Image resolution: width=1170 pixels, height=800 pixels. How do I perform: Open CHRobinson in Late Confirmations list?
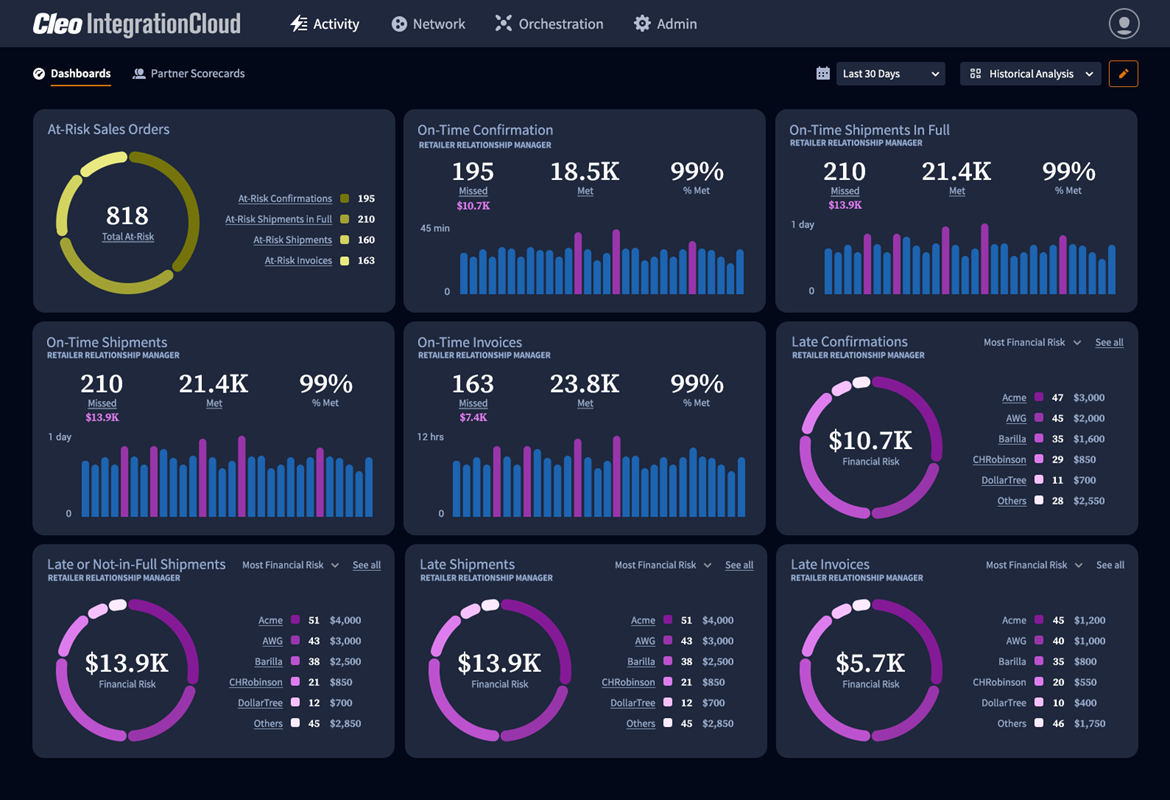(999, 460)
